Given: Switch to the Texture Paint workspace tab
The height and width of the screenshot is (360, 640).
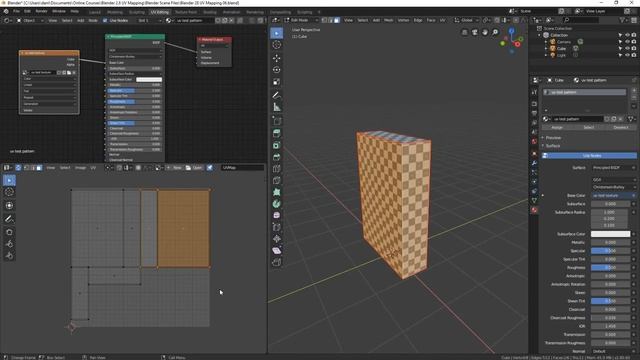Looking at the screenshot, I should [x=186, y=12].
